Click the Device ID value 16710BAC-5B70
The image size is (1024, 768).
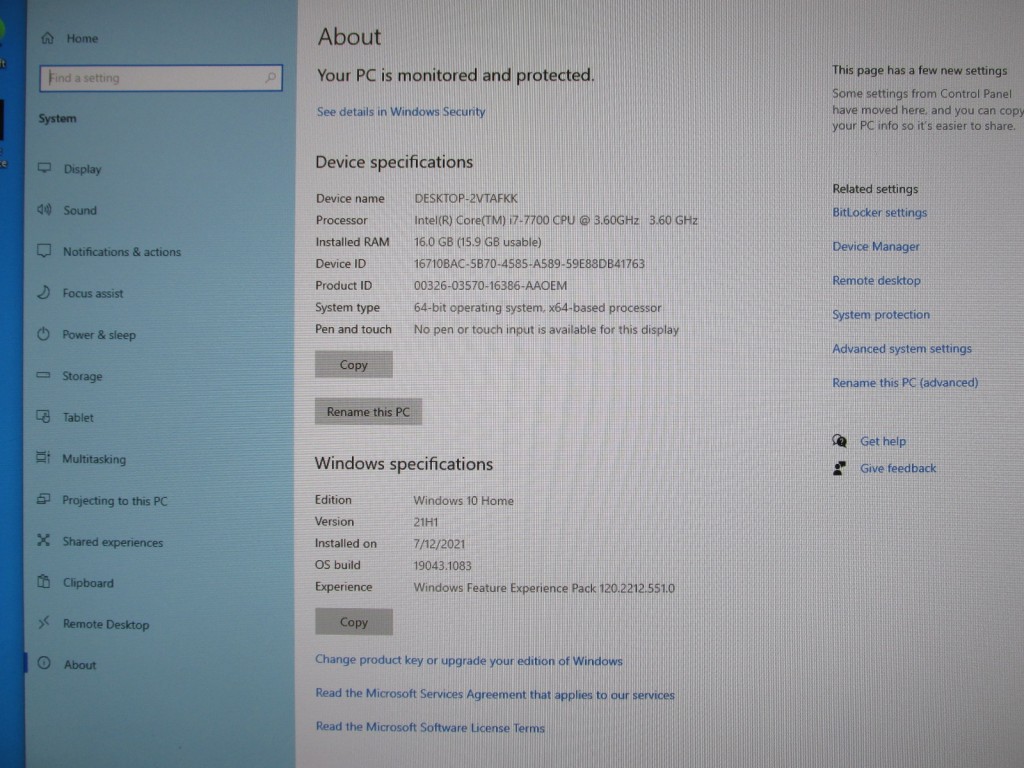point(529,264)
